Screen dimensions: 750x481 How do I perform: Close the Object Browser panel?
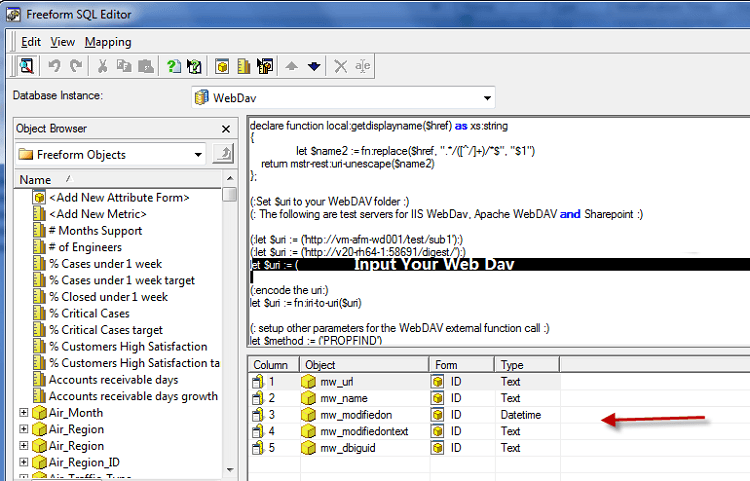coord(228,129)
